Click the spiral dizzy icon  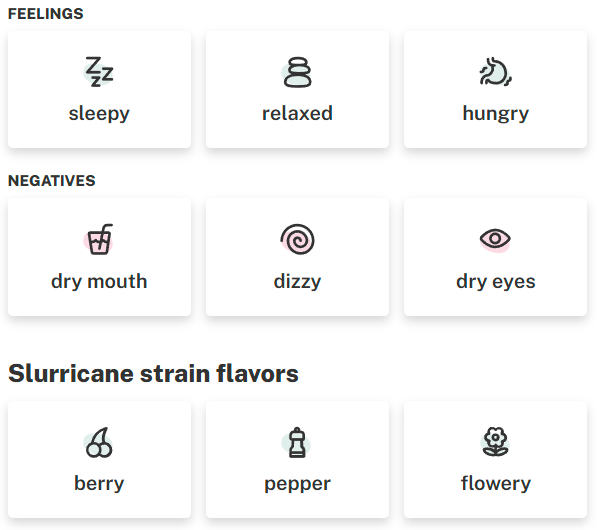[297, 239]
